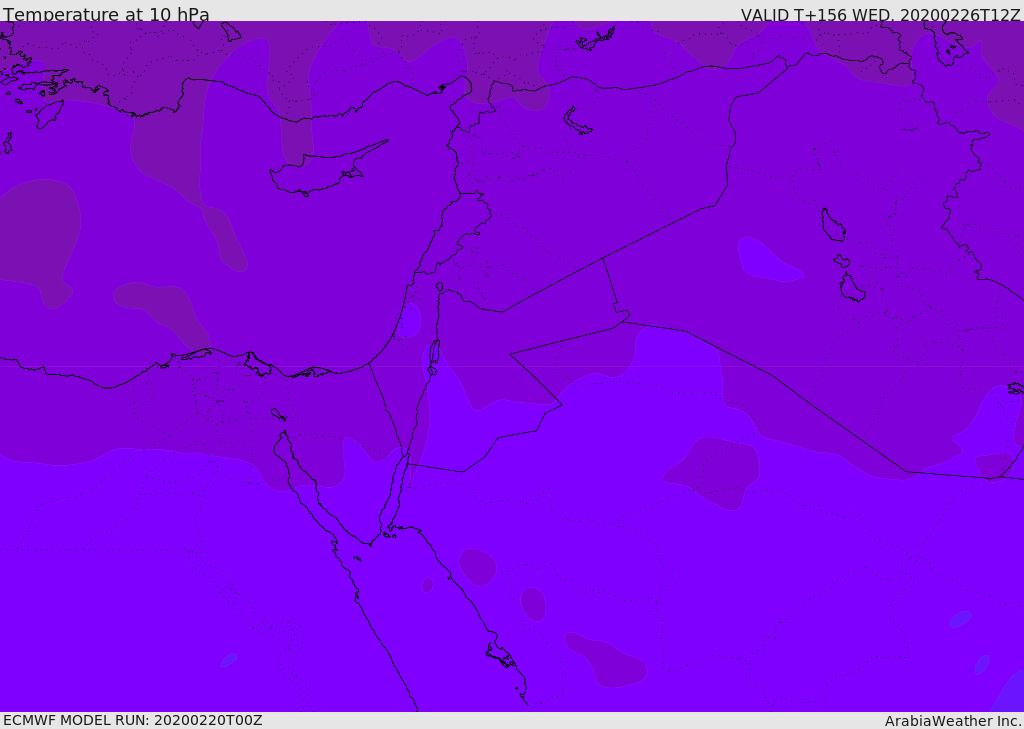
Task: Click the 'ECMWF MODEL RUN: 20200220T00Z' footer text
Action: click(133, 720)
